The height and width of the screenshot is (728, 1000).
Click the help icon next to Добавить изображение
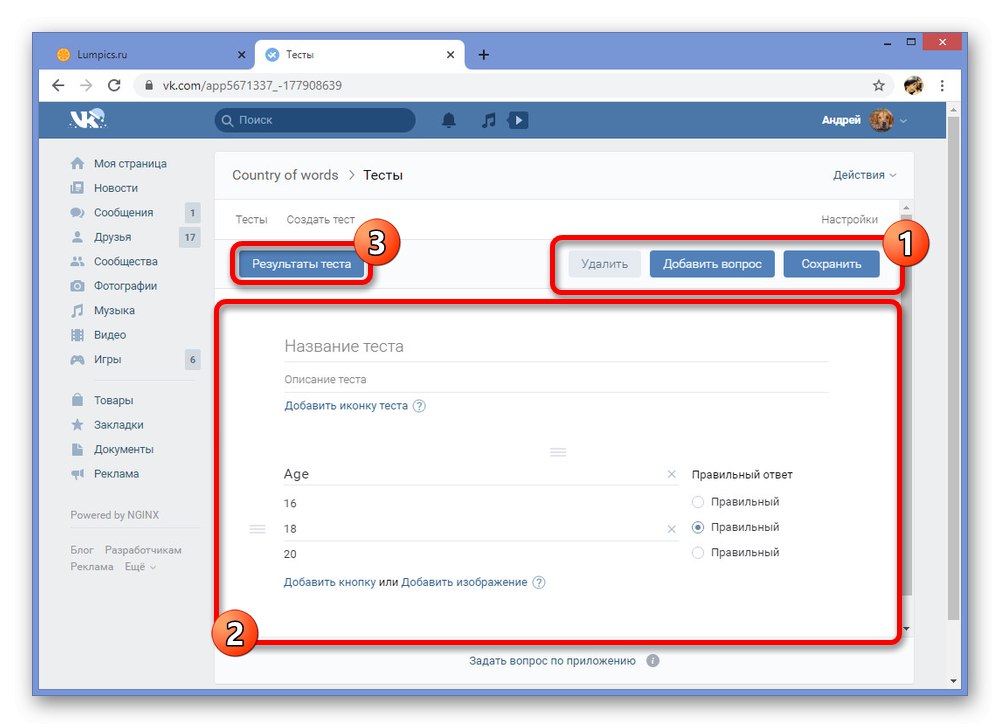(x=539, y=583)
